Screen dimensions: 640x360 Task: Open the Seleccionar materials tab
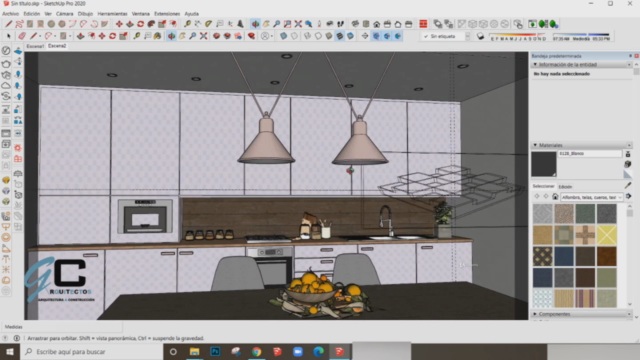coord(543,186)
